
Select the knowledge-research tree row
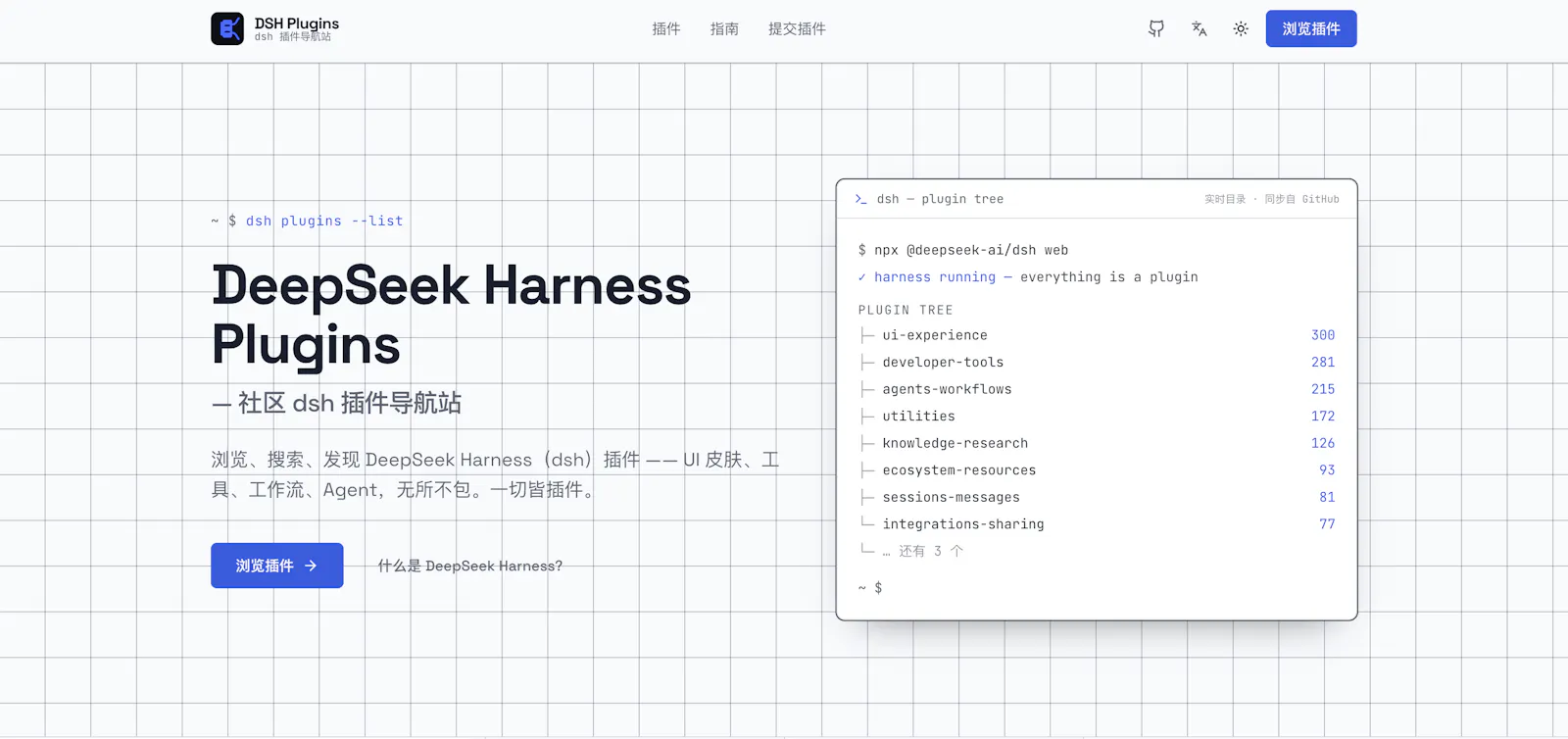1097,443
